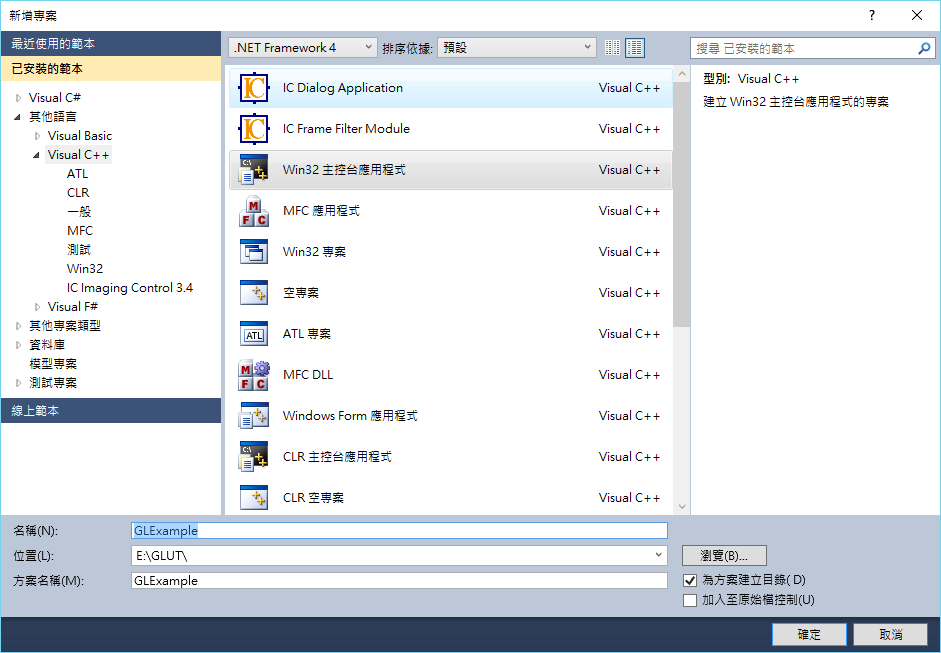This screenshot has height=653, width=941.
Task: Expand the Visual Basic tree node
Action: [x=37, y=136]
